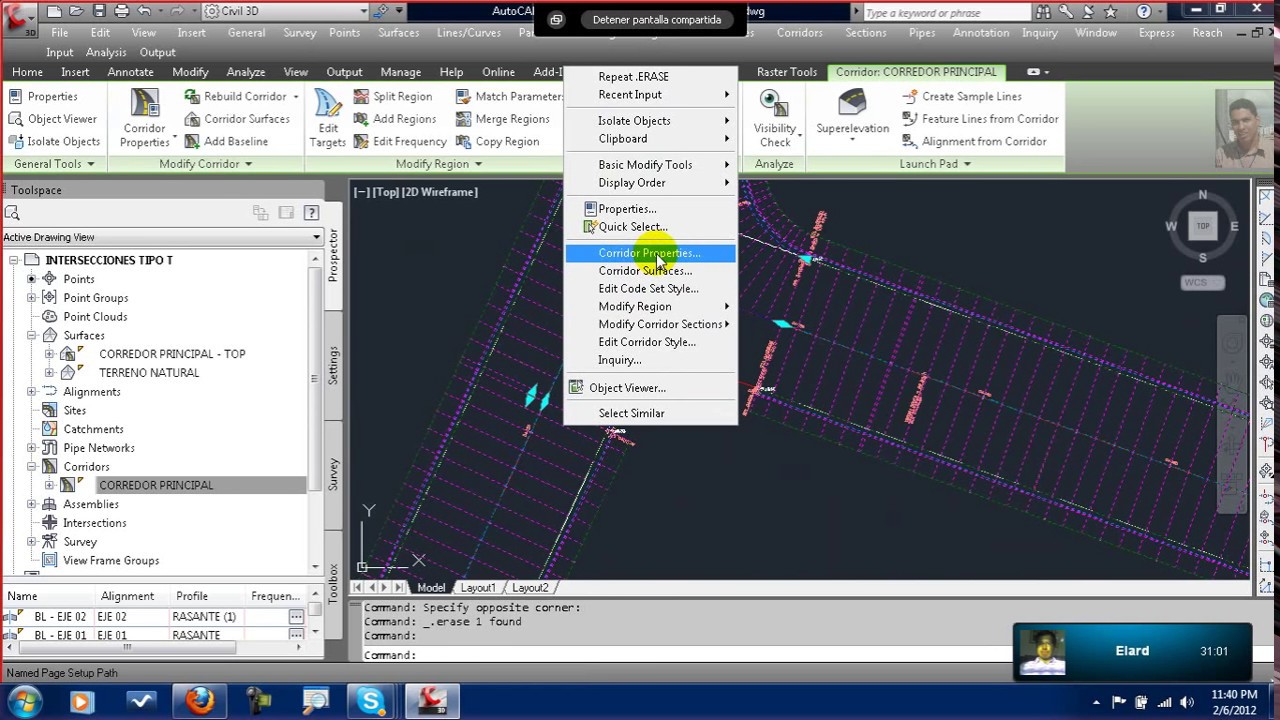Click Create Sample Lines
Image resolution: width=1280 pixels, height=720 pixels.
[961, 96]
